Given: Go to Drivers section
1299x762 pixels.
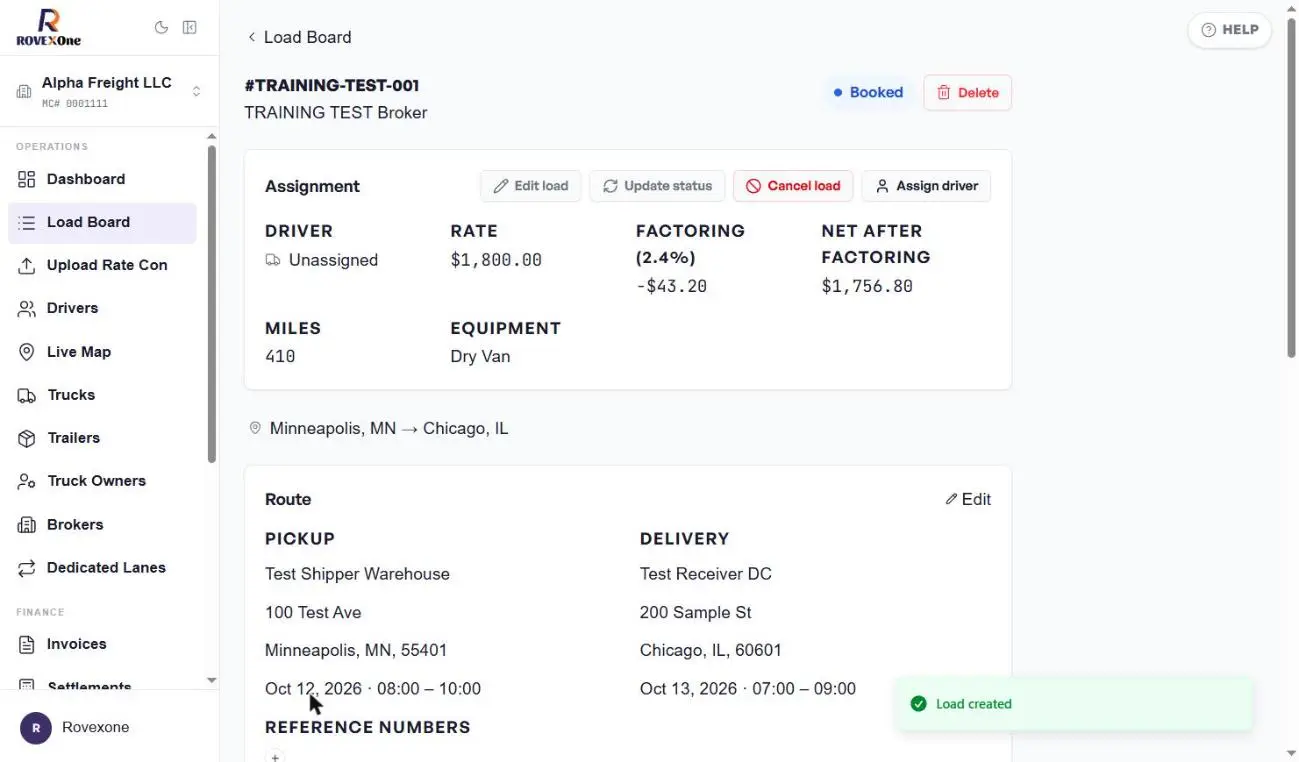Looking at the screenshot, I should pyautogui.click(x=102, y=308).
